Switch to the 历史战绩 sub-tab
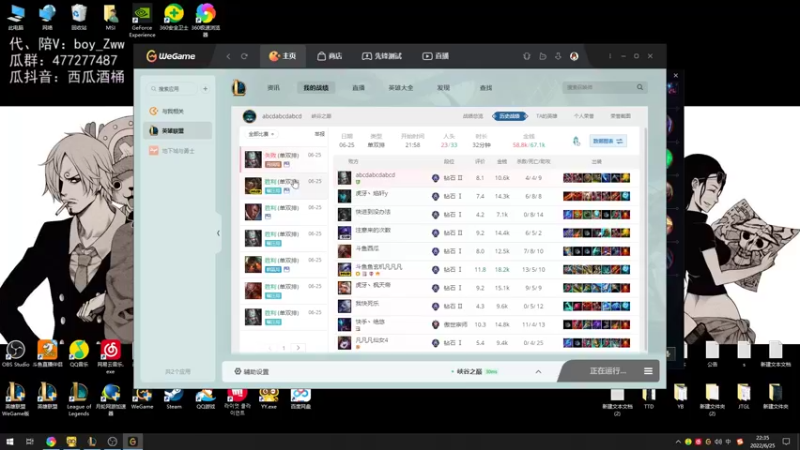800x450 pixels. pos(509,116)
